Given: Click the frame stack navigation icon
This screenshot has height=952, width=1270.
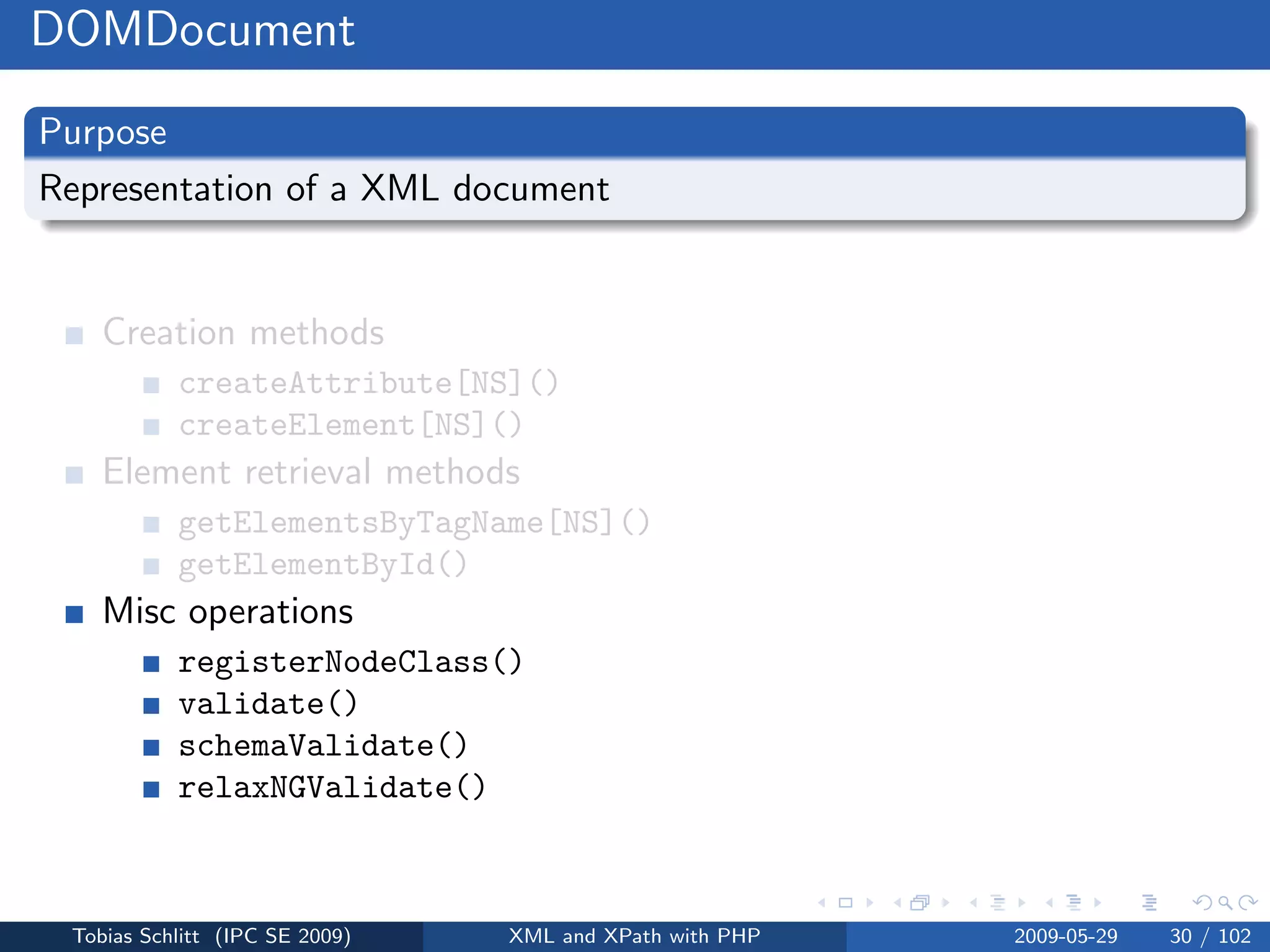Looking at the screenshot, I should [x=920, y=903].
